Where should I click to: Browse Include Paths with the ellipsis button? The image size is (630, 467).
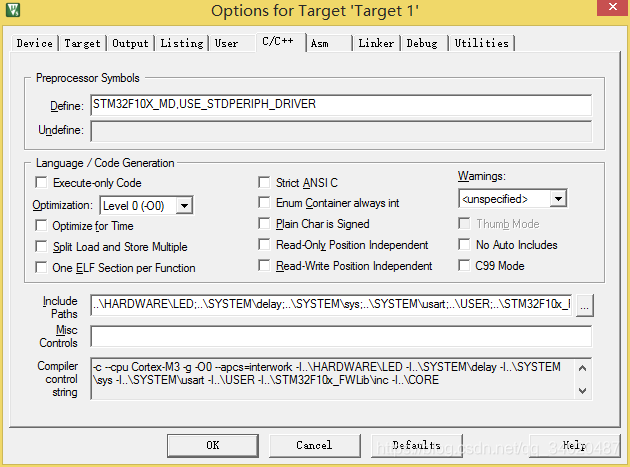(585, 304)
